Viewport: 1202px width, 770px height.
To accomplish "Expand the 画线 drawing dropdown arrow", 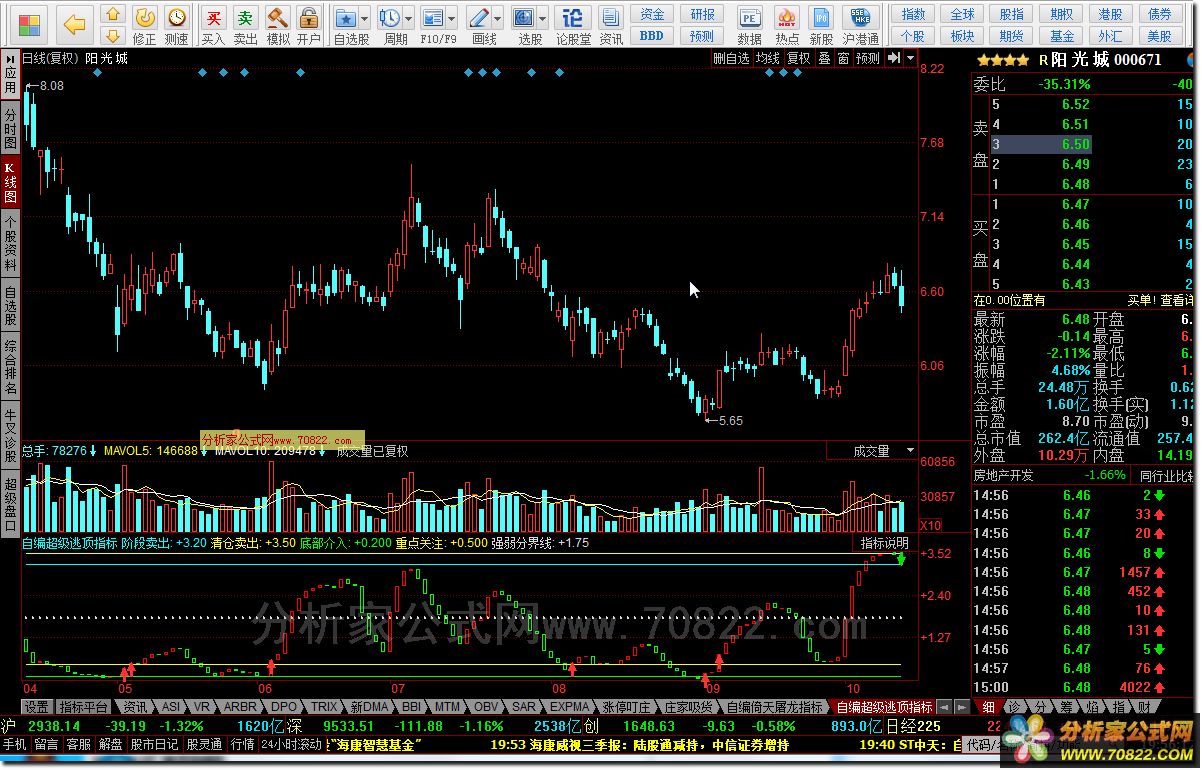I will (497, 19).
